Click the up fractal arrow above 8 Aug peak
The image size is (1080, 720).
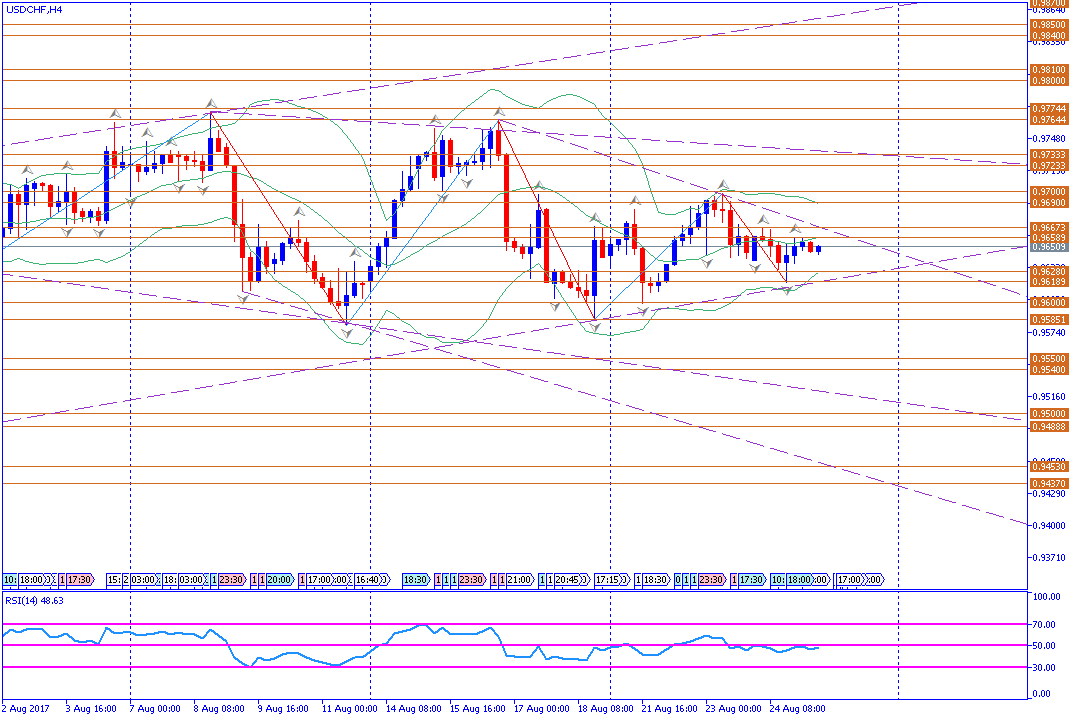[x=211, y=103]
